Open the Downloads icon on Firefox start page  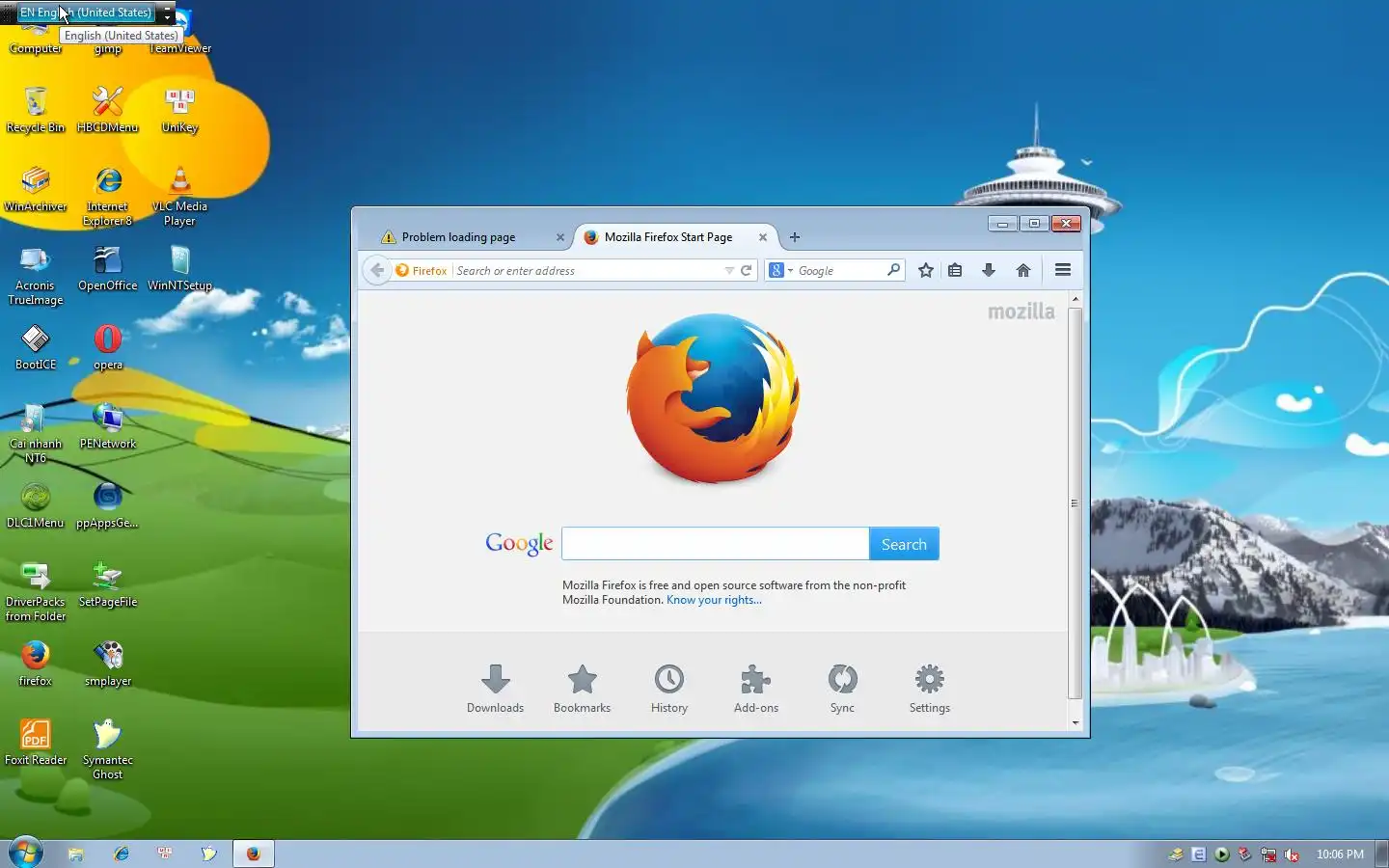(x=495, y=689)
